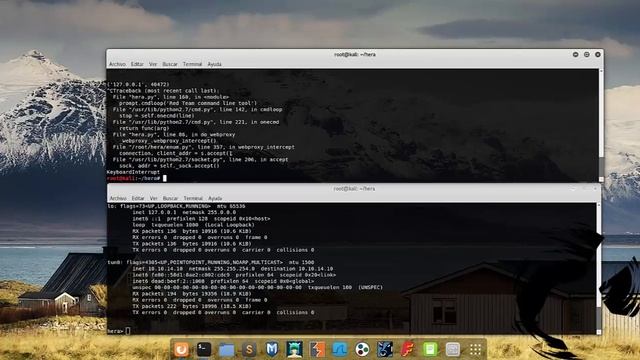This screenshot has width=640, height=360.
Task: Open Archivo menu in top terminal
Action: pos(117,64)
